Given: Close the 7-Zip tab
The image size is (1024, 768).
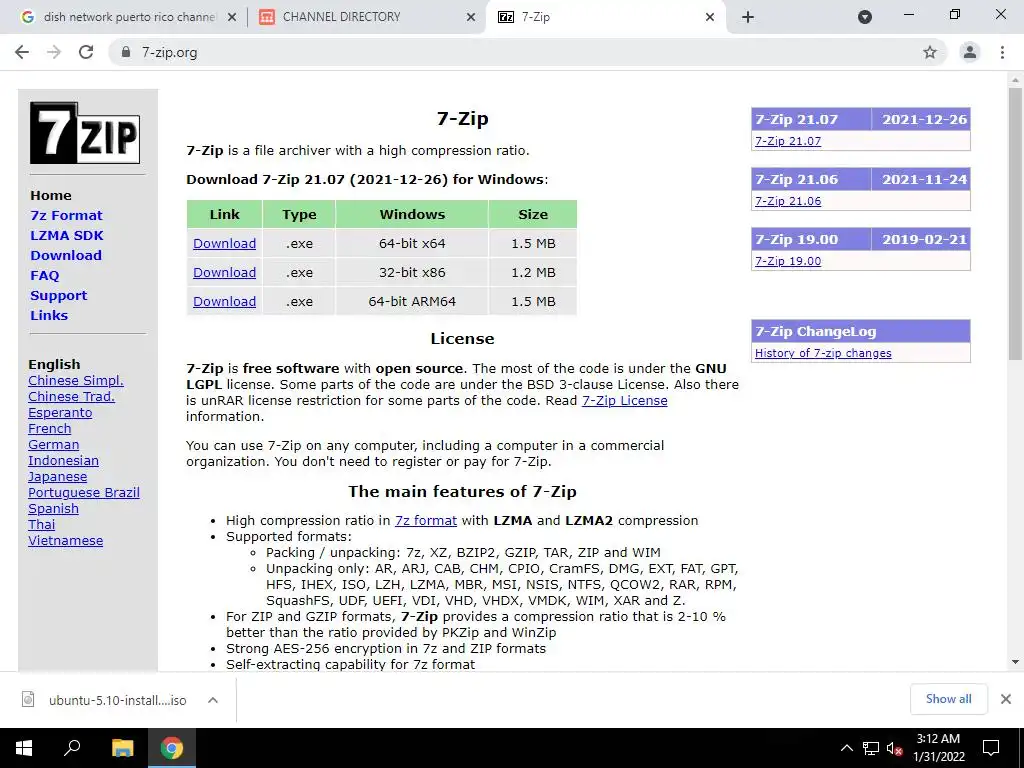Looking at the screenshot, I should tap(710, 18).
